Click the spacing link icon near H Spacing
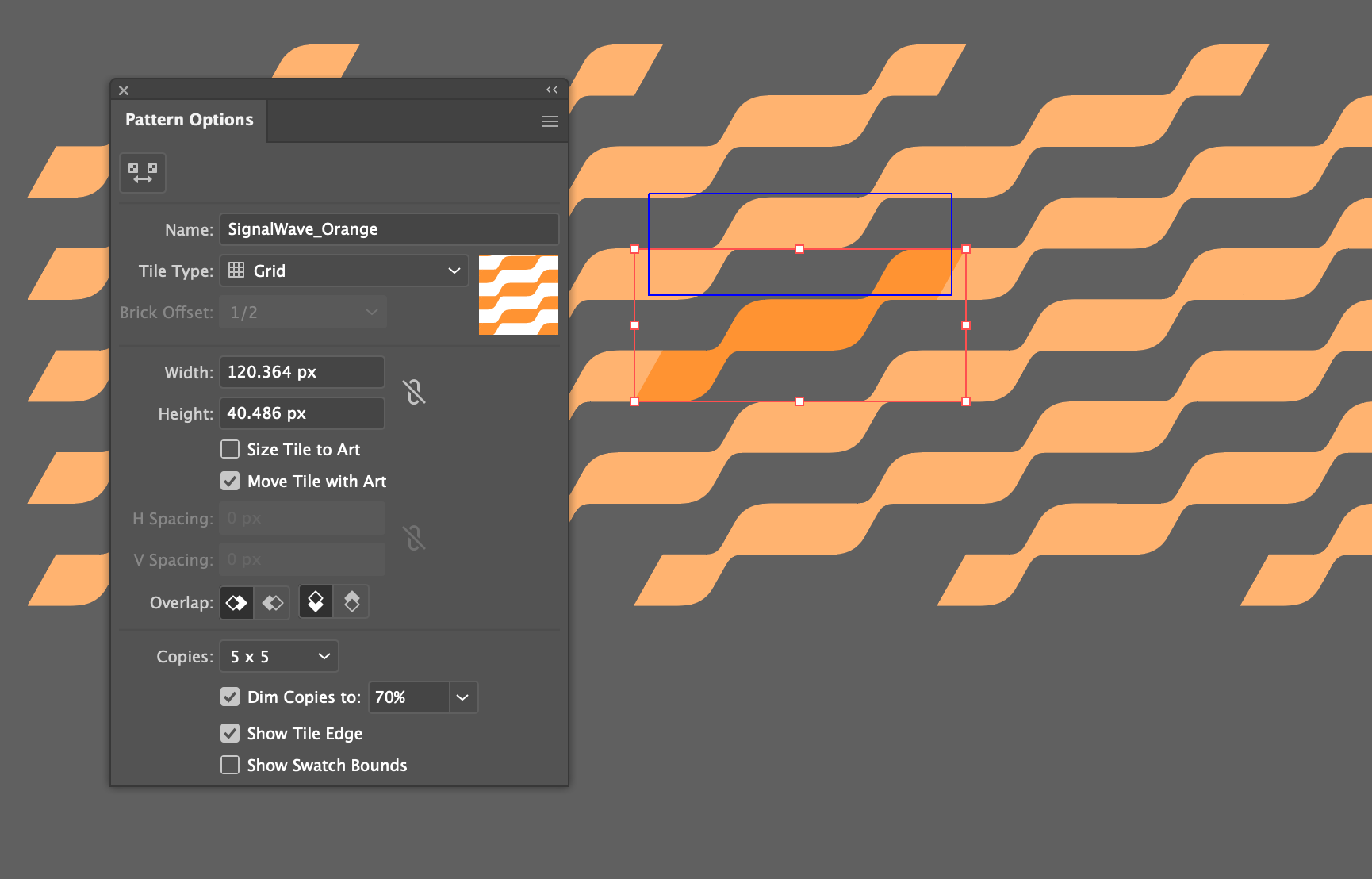Image resolution: width=1372 pixels, height=879 pixels. 413,538
